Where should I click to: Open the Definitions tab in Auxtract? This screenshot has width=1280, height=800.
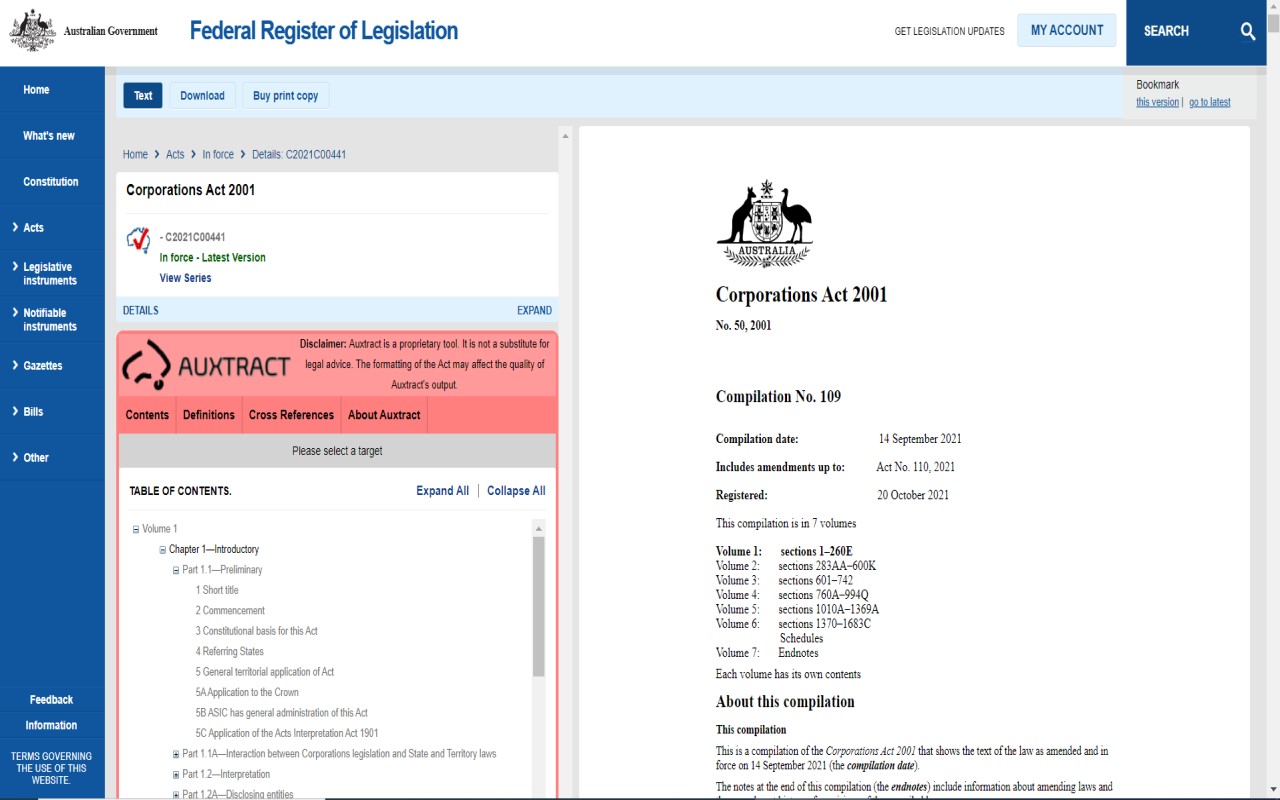pyautogui.click(x=209, y=415)
